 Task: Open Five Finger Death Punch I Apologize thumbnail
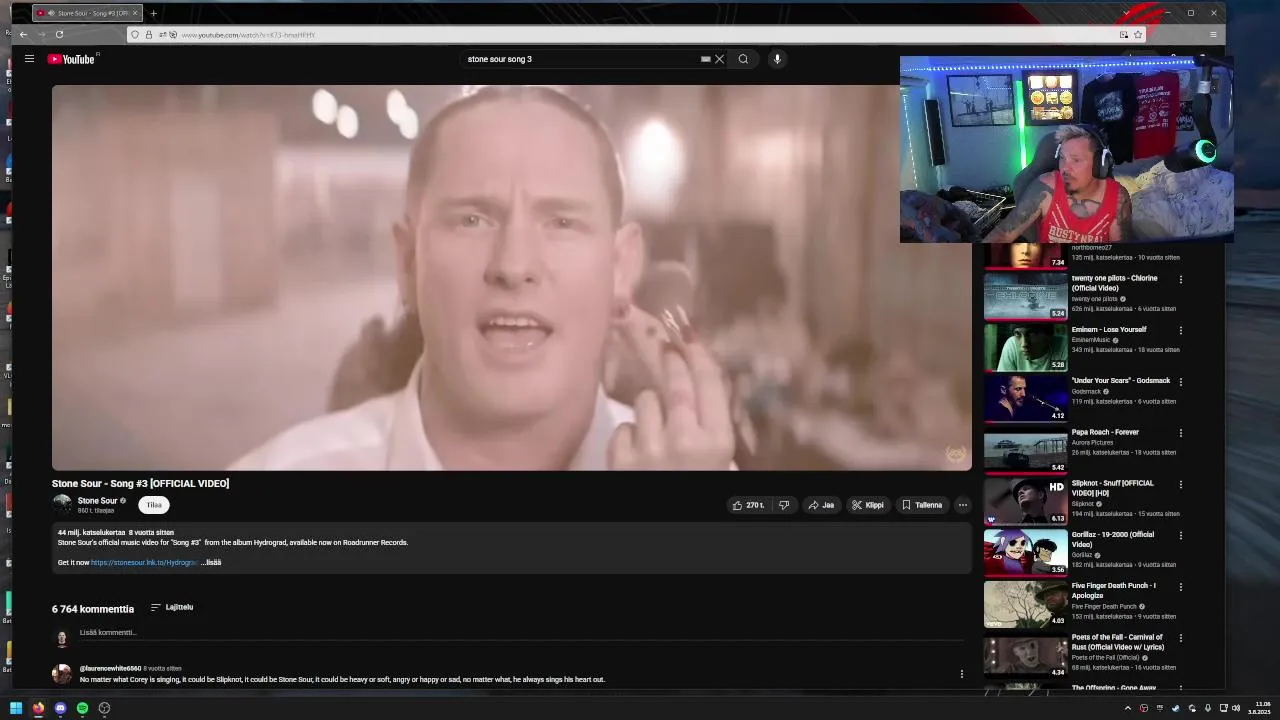pos(1025,603)
